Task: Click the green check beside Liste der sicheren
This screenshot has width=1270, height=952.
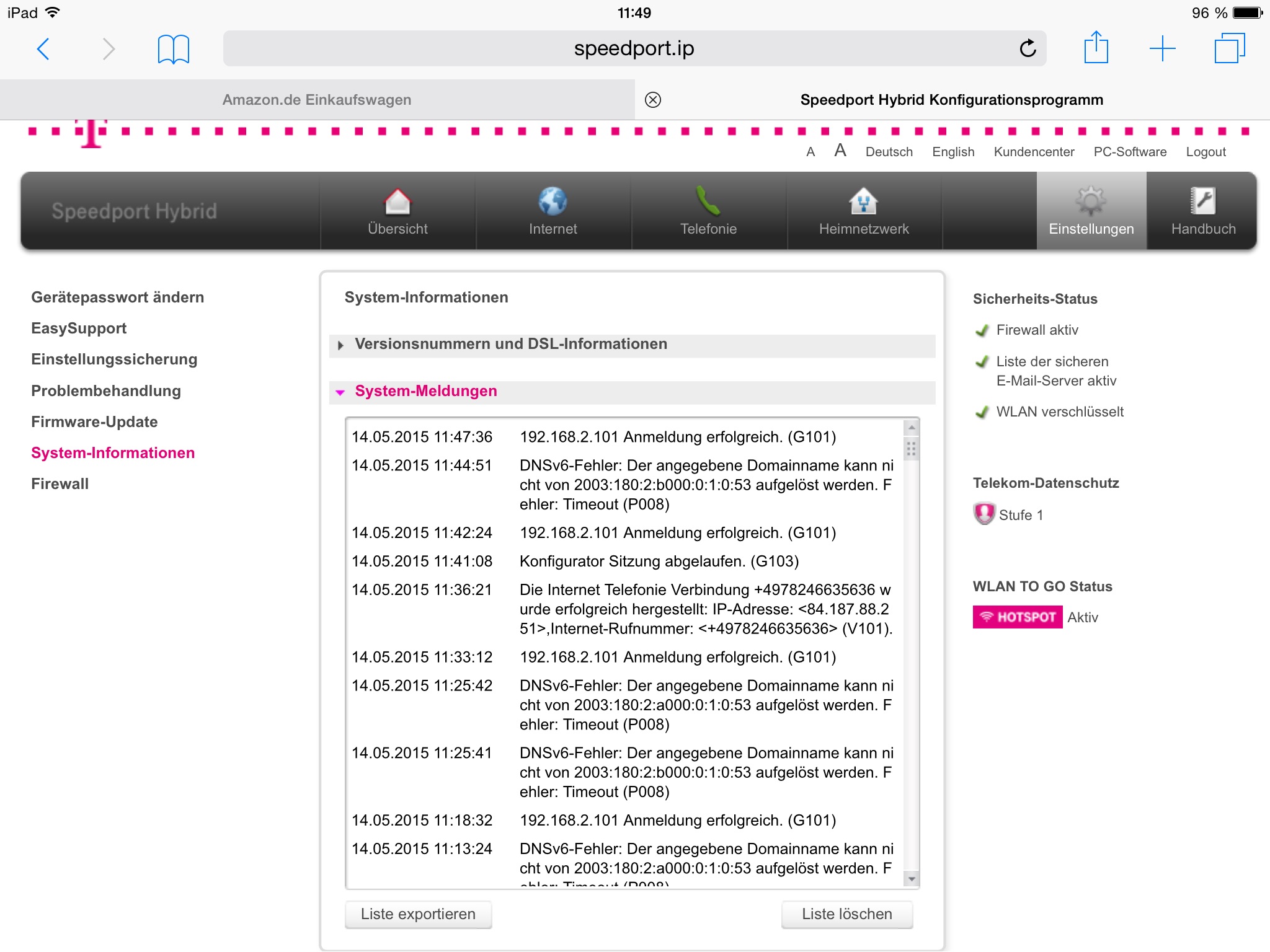Action: pos(982,362)
